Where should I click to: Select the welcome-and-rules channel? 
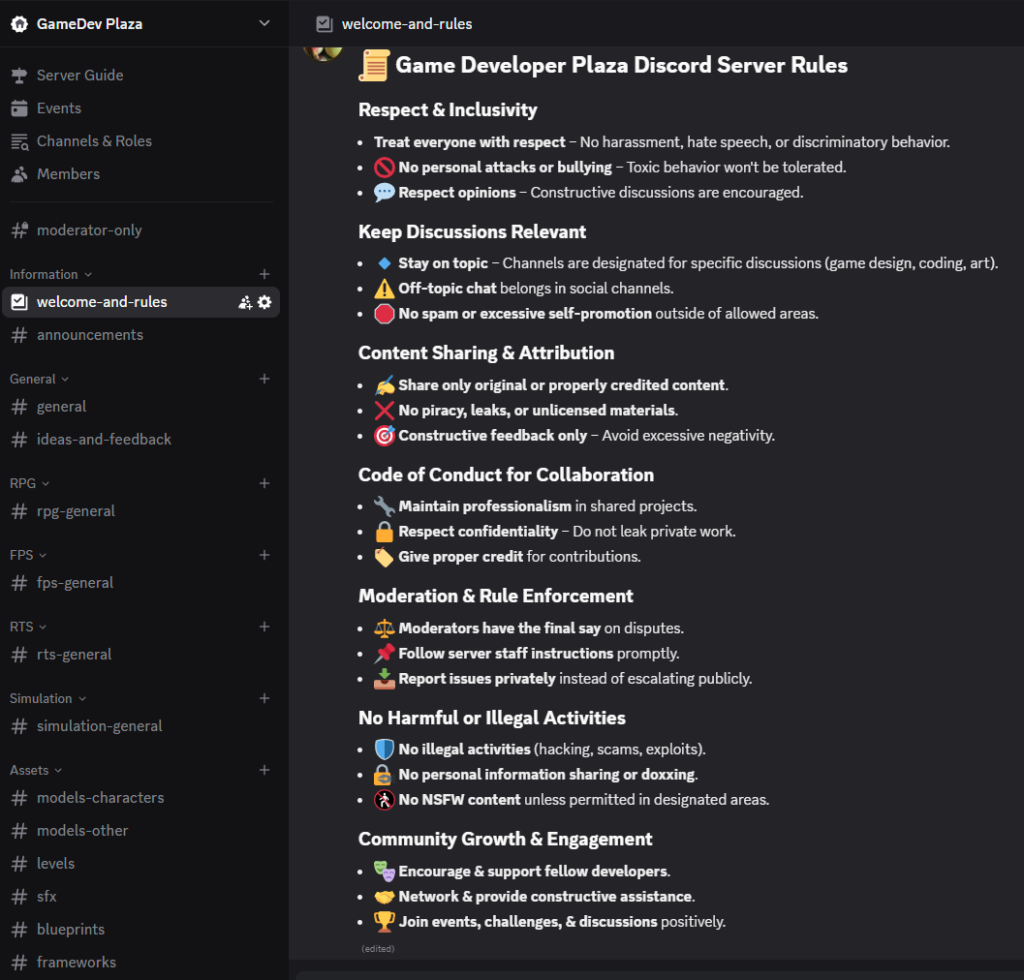point(141,302)
